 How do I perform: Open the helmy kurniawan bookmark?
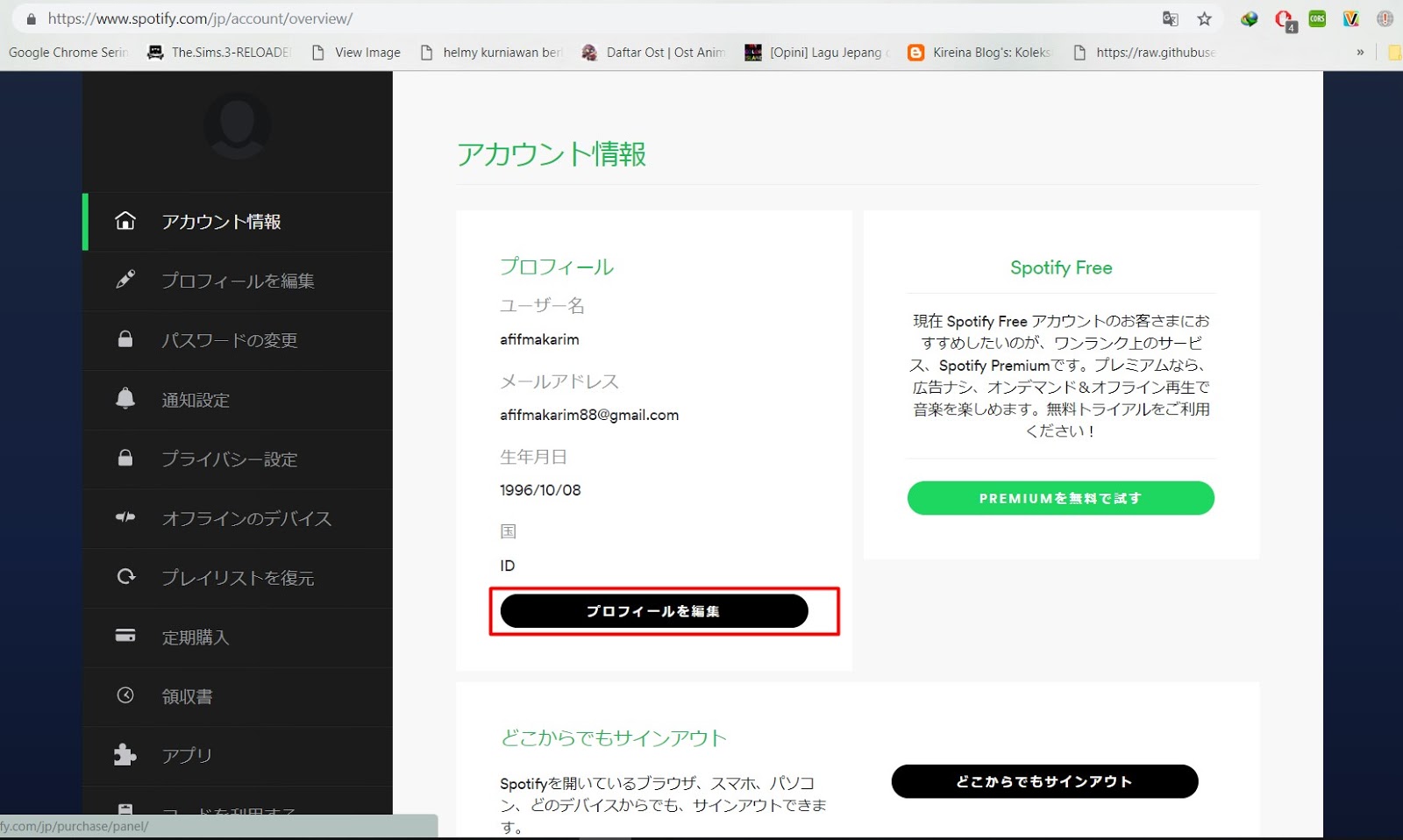pos(491,53)
